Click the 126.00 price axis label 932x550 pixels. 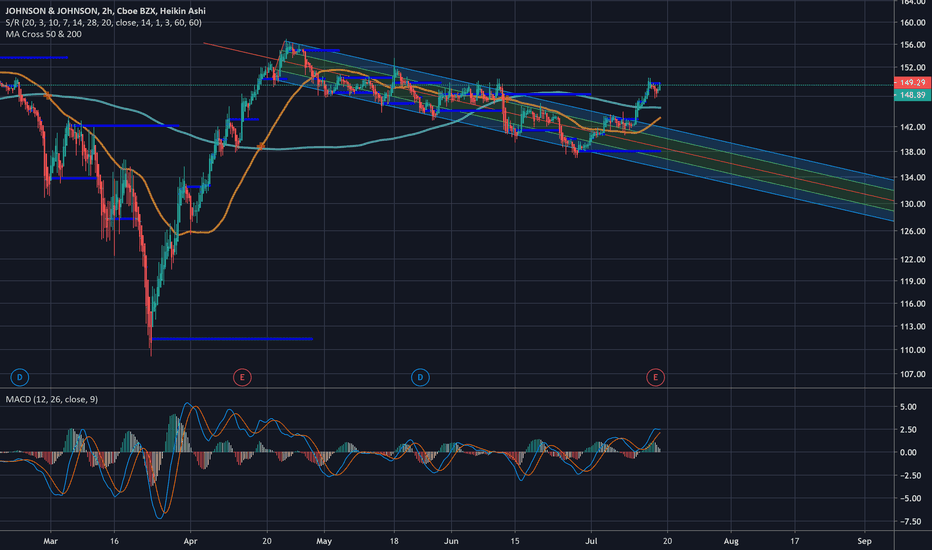(x=912, y=231)
